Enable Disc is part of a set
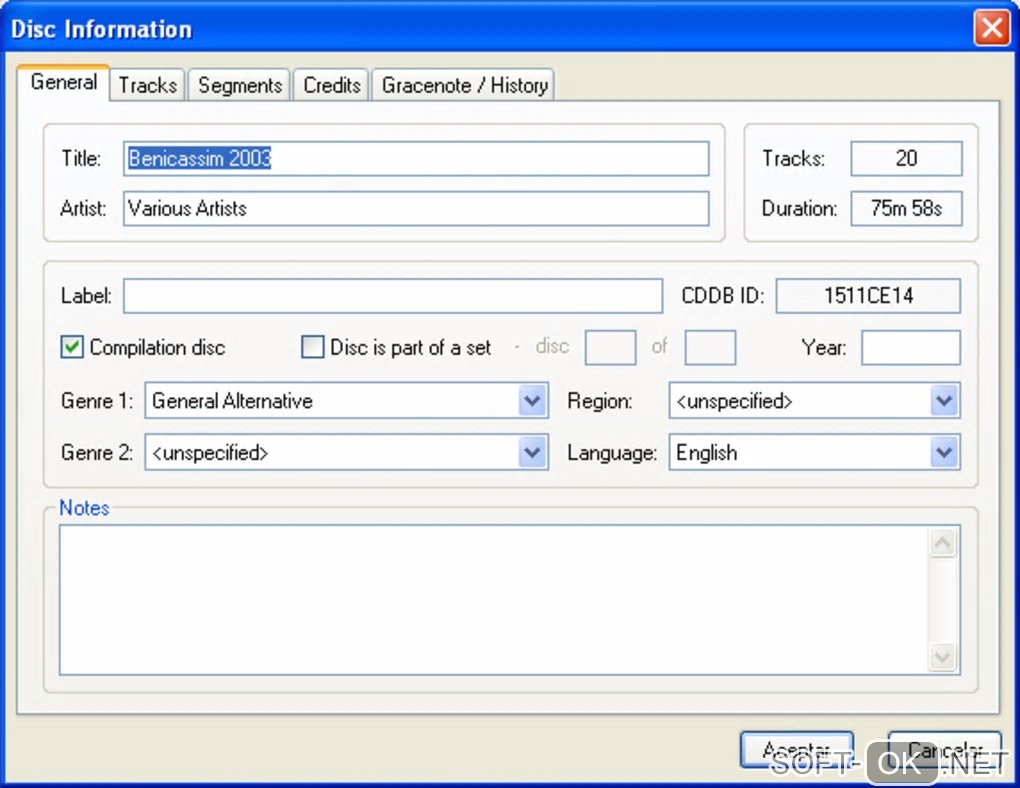The height and width of the screenshot is (788, 1020). pos(313,347)
